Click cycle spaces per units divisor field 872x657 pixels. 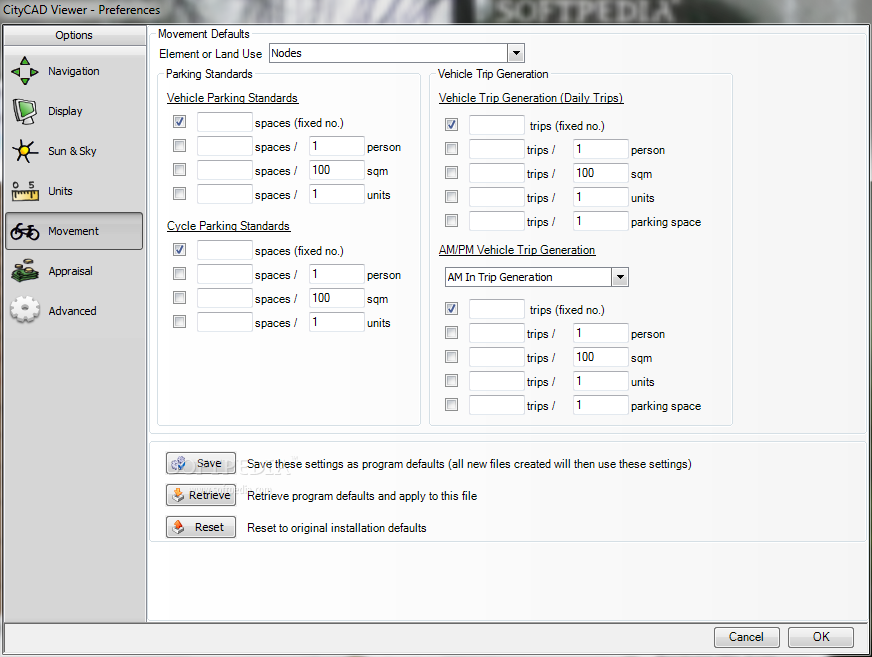click(336, 322)
